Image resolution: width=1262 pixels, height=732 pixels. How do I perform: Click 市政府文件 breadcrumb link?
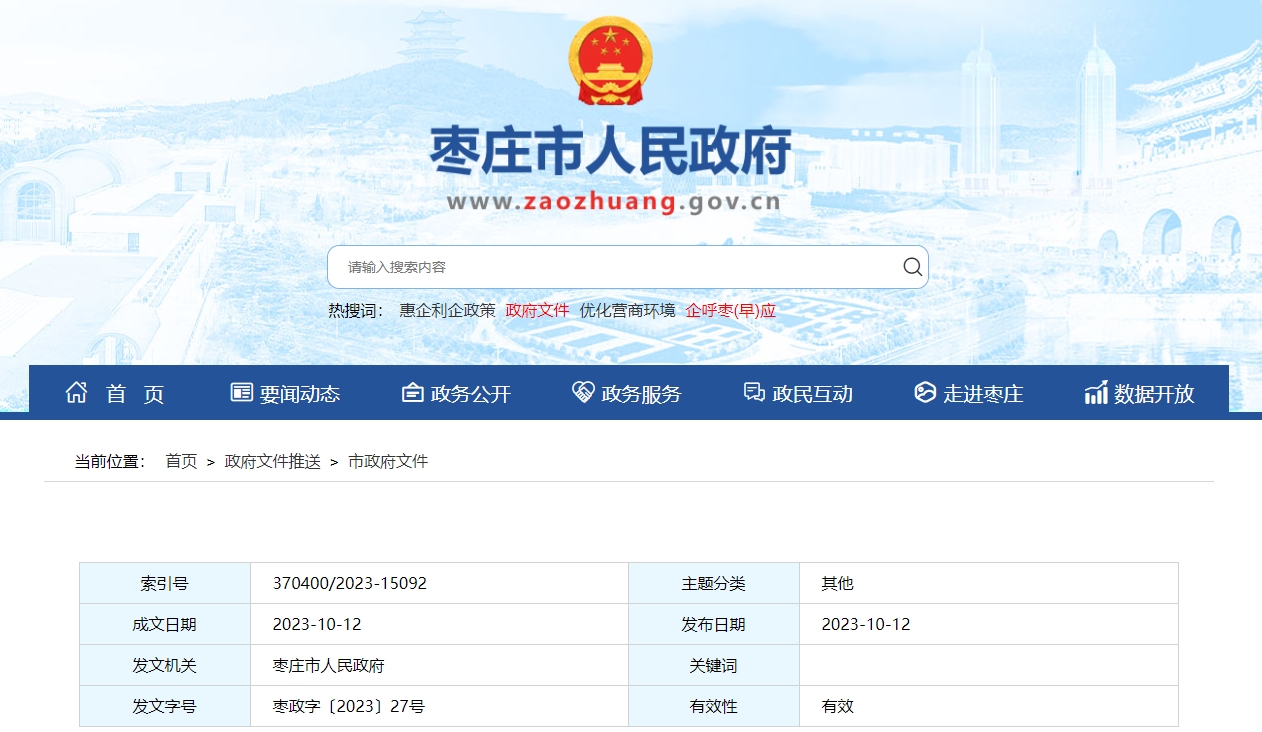pos(387,461)
